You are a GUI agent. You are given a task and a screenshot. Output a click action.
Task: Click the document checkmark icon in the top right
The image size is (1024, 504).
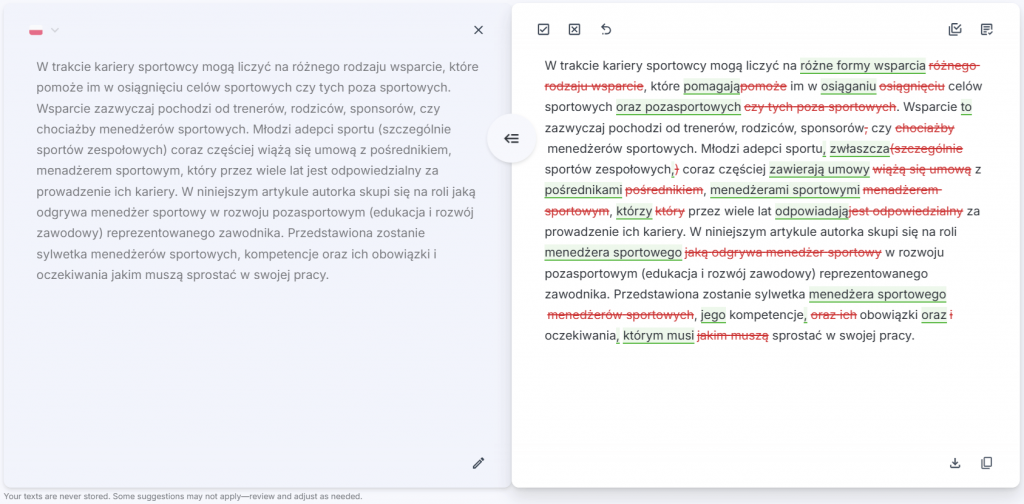point(987,30)
